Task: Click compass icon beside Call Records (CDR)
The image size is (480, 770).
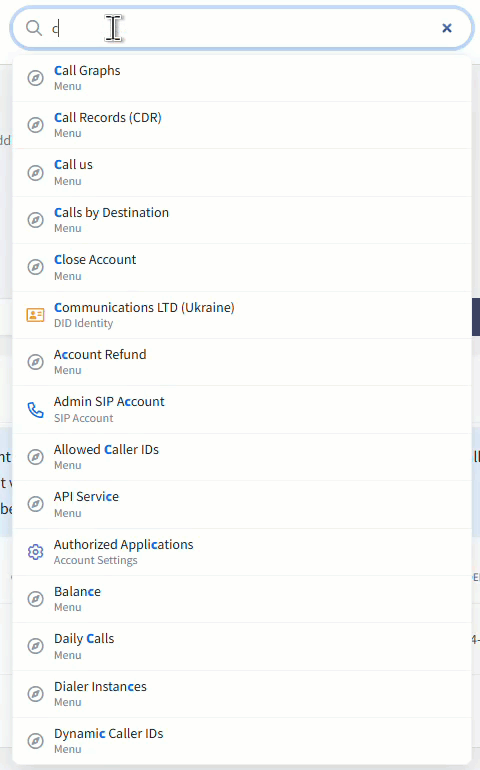Action: (x=35, y=125)
